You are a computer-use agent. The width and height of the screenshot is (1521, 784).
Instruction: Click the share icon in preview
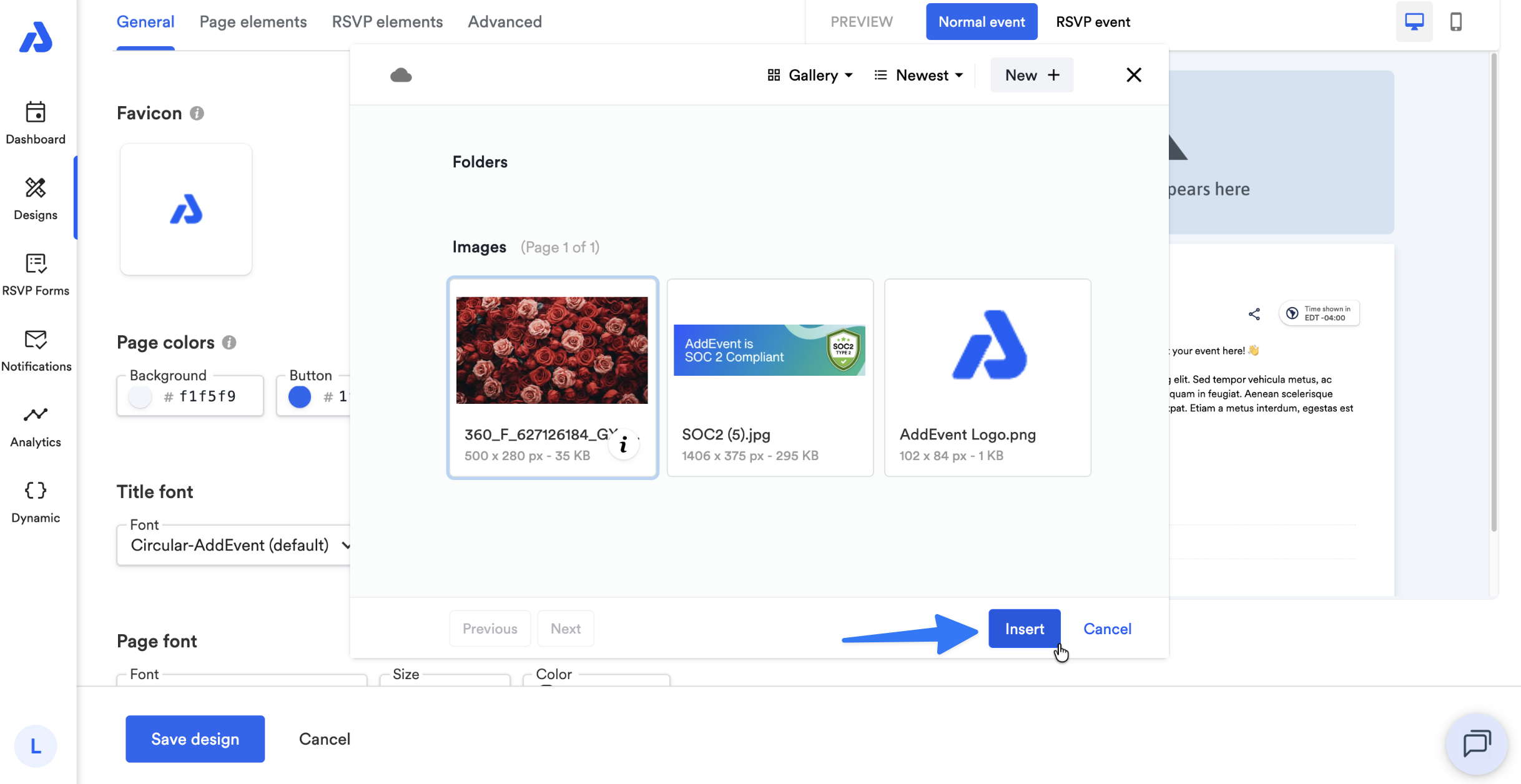(1254, 313)
